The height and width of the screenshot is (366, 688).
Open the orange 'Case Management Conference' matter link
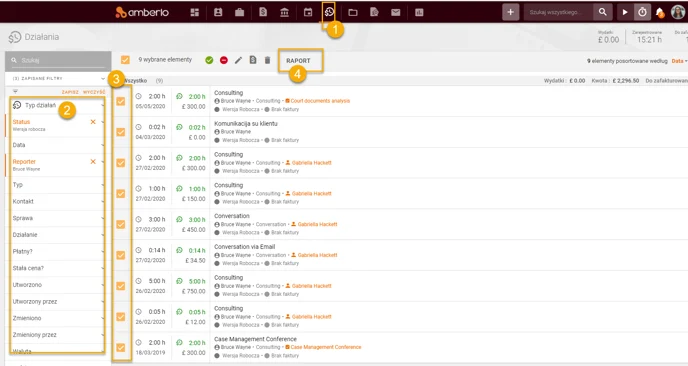[x=326, y=347]
